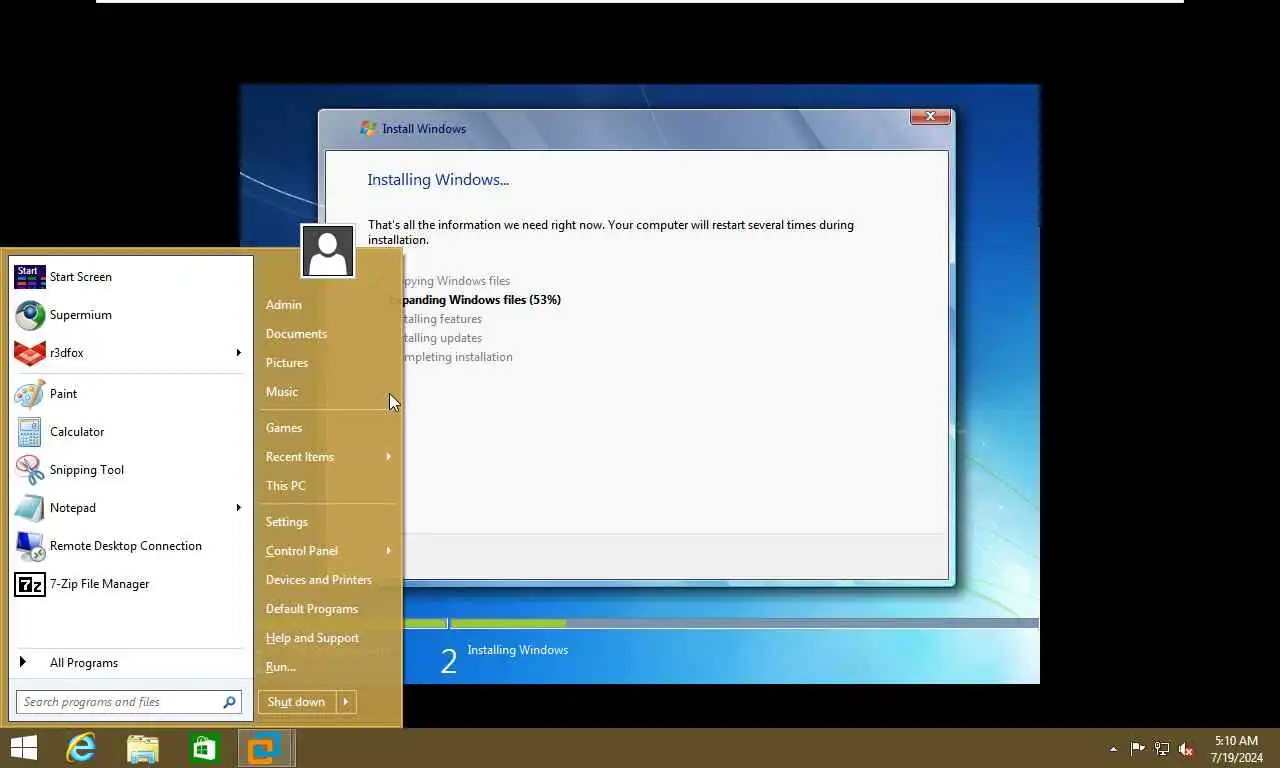Image resolution: width=1280 pixels, height=768 pixels.
Task: Click 'Installing features' step text
Action: click(x=443, y=319)
